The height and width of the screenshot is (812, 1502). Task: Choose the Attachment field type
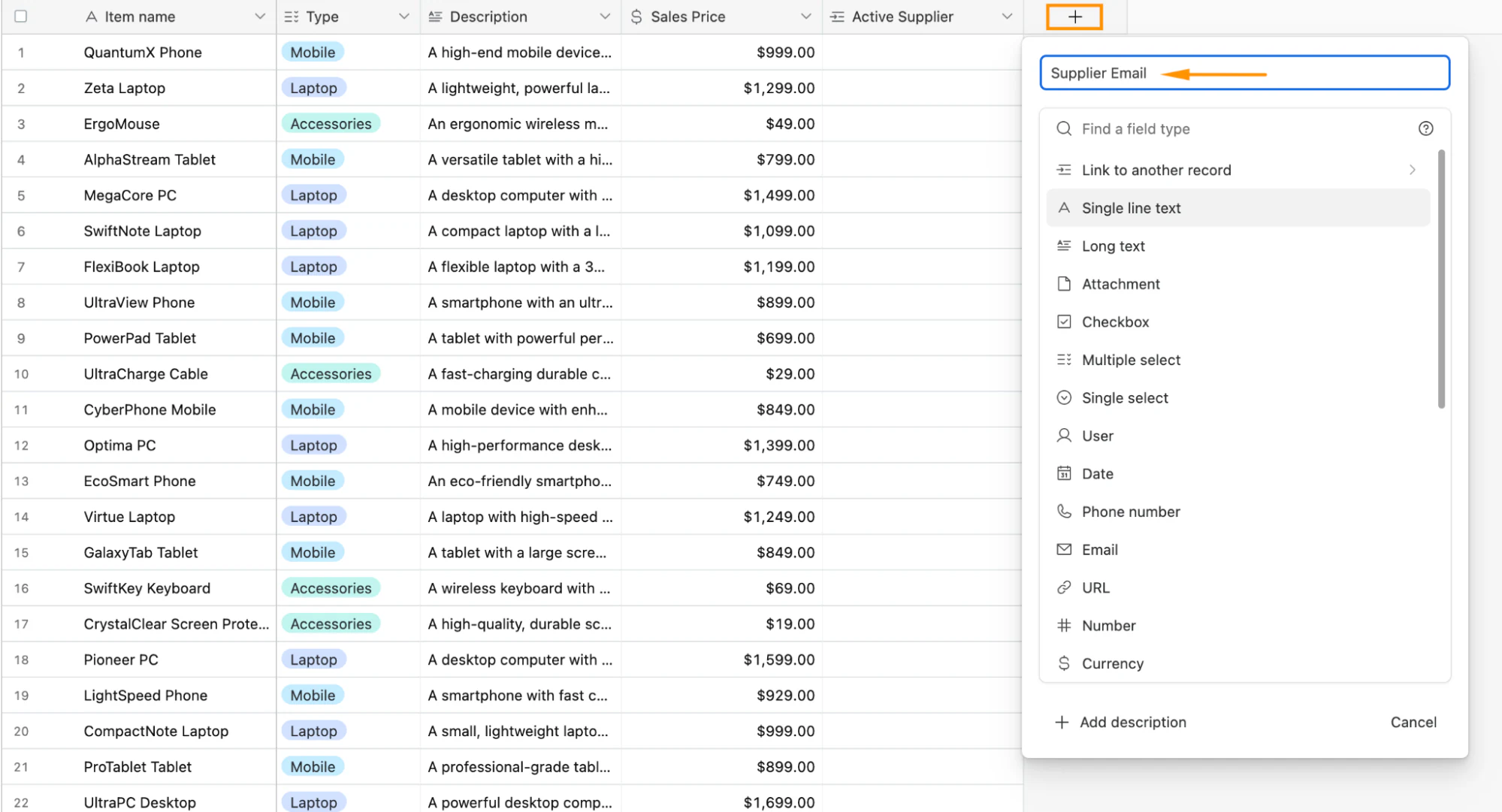[1238, 284]
